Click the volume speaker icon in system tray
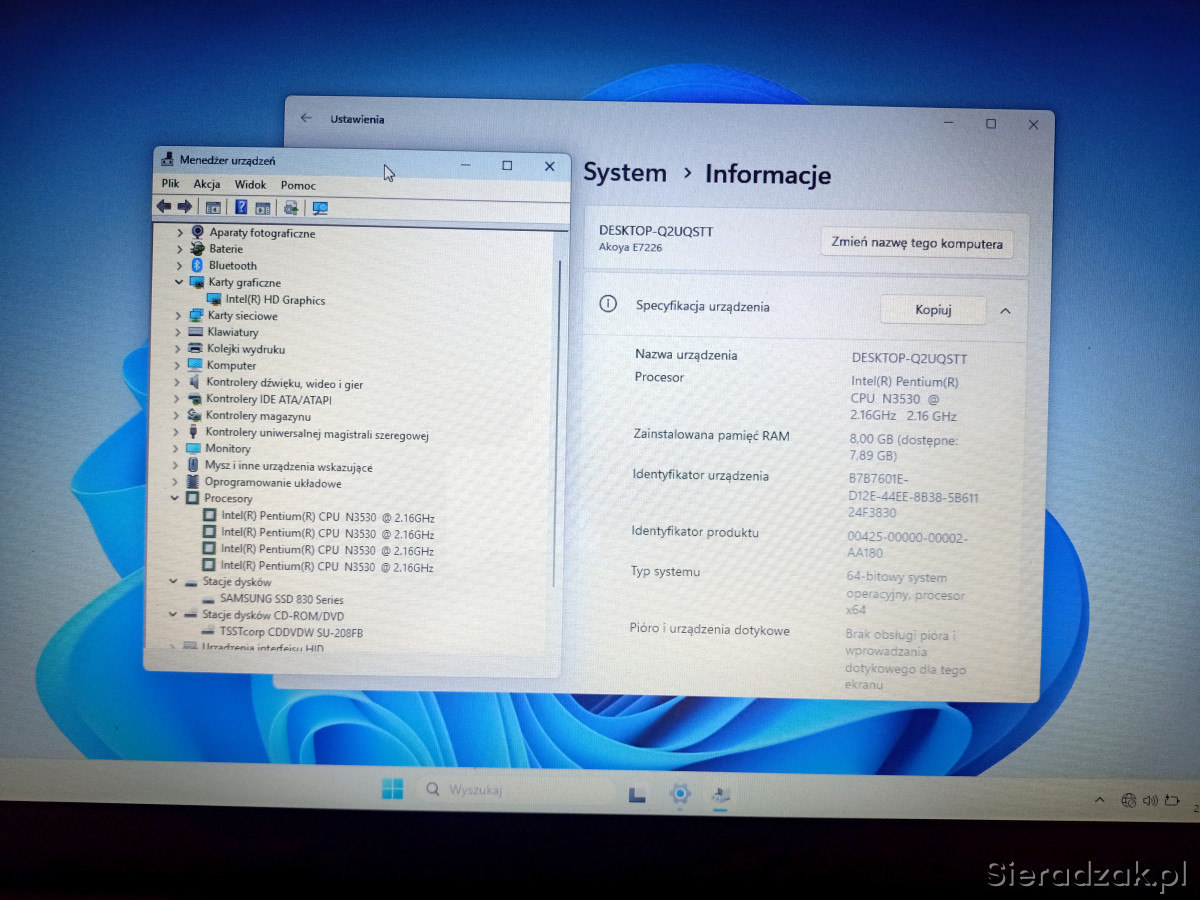This screenshot has width=1200, height=900. click(x=1149, y=800)
